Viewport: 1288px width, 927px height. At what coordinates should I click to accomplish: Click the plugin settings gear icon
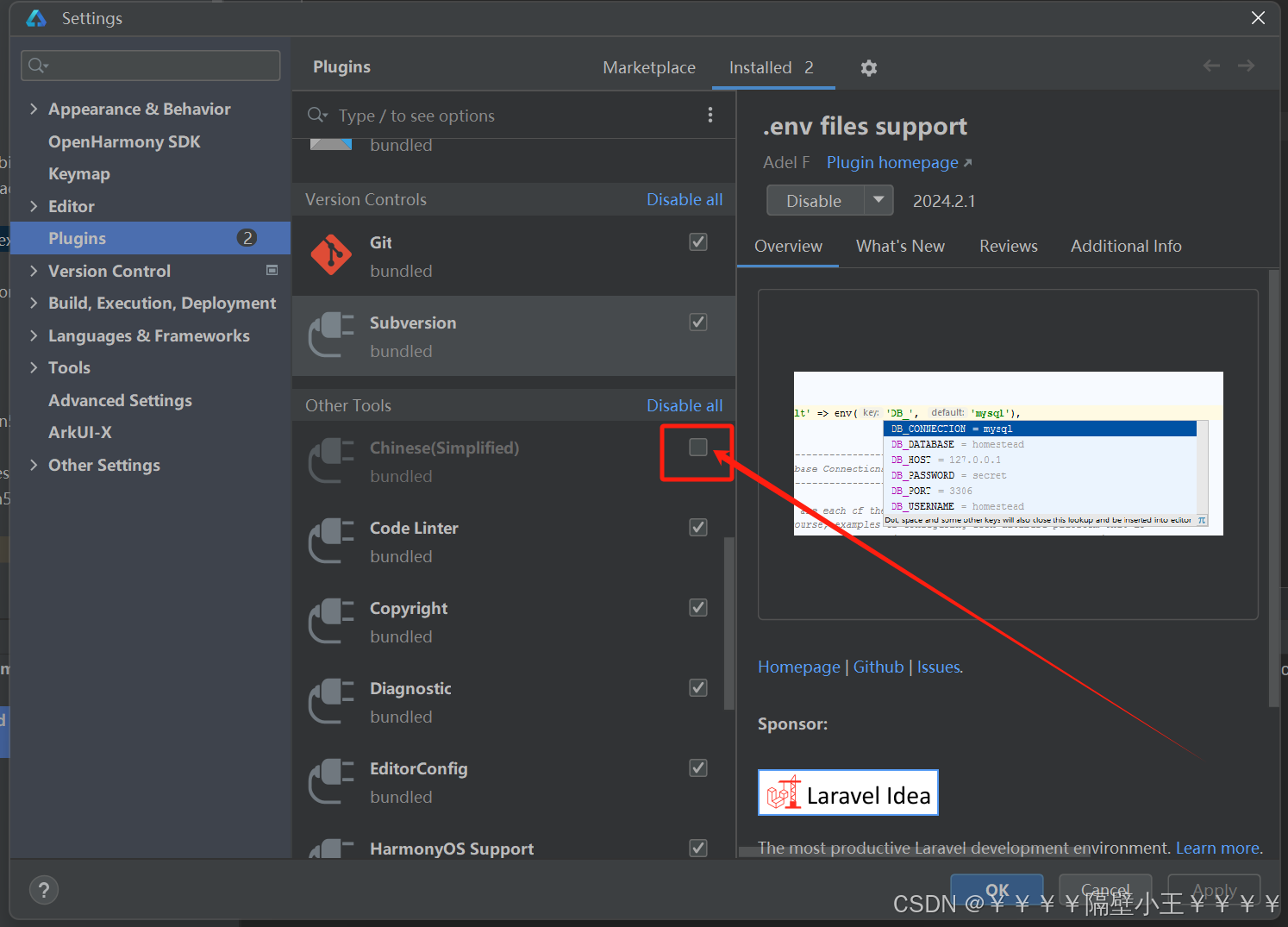869,67
